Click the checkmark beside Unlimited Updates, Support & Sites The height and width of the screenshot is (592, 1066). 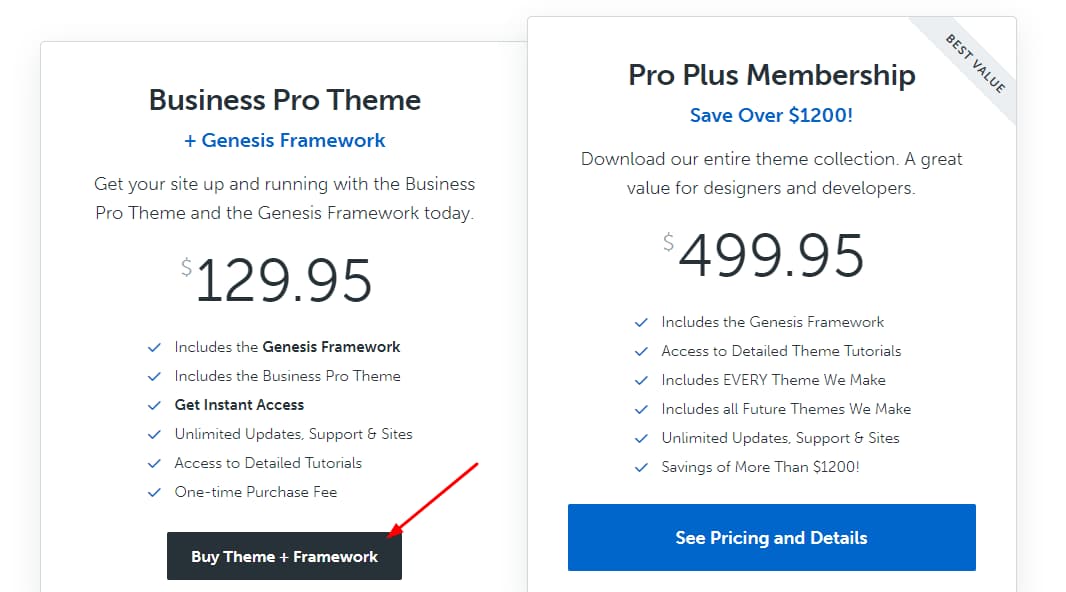(154, 433)
